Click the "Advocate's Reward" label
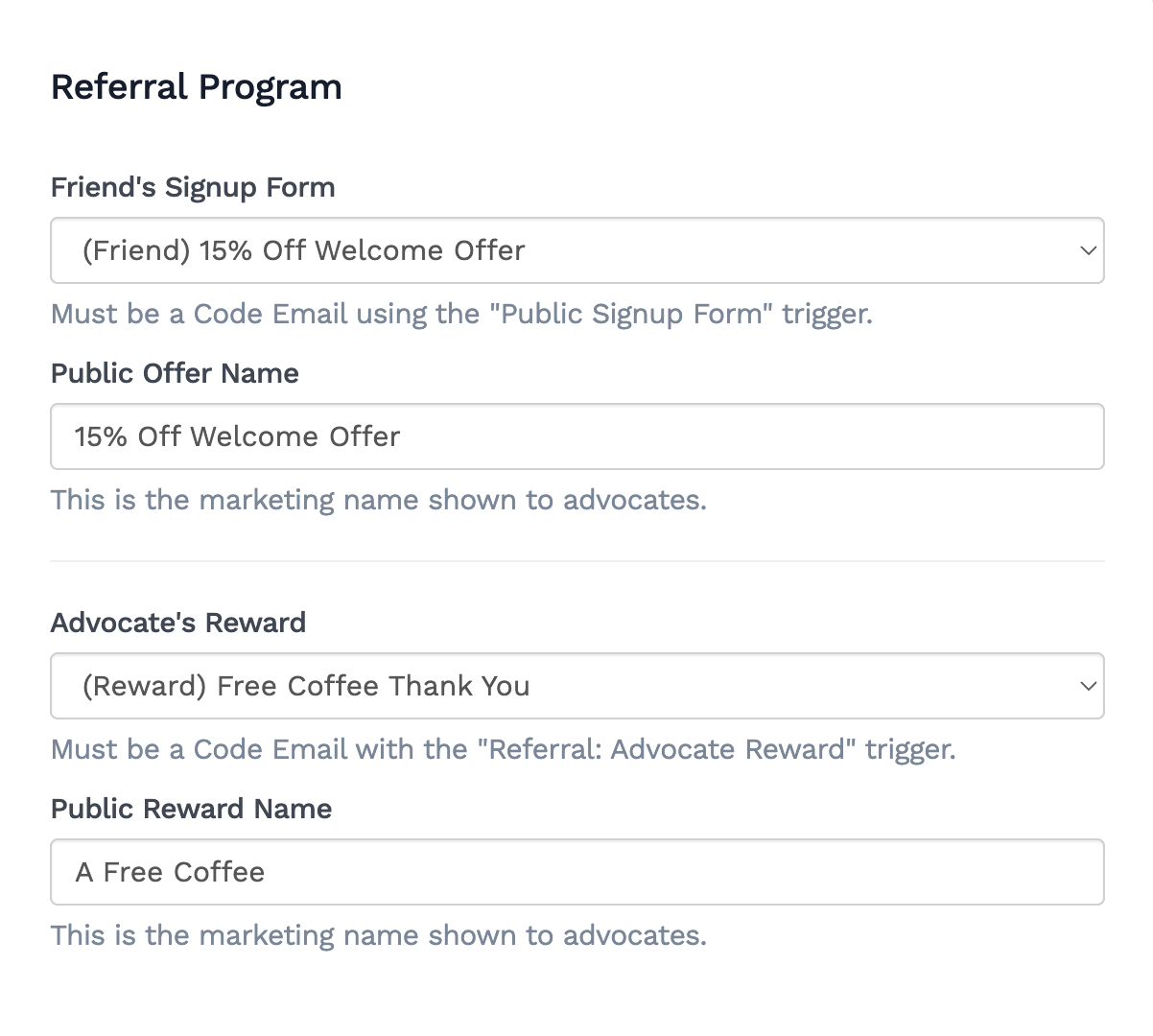This screenshot has height=1036, width=1153. [x=178, y=623]
